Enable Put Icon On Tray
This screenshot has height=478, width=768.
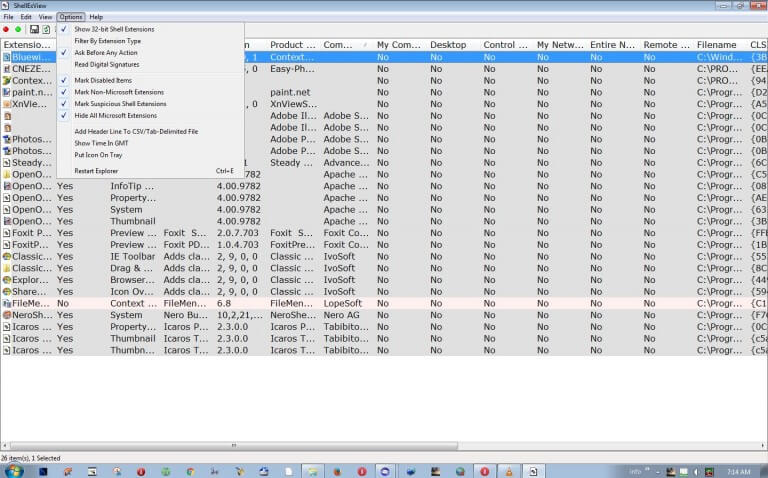tap(98, 155)
